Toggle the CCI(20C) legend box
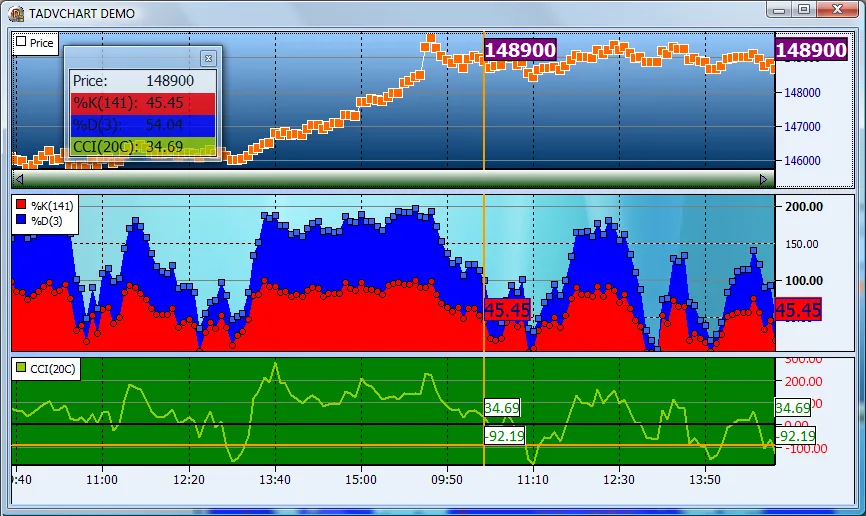This screenshot has width=866, height=516. [x=22, y=367]
